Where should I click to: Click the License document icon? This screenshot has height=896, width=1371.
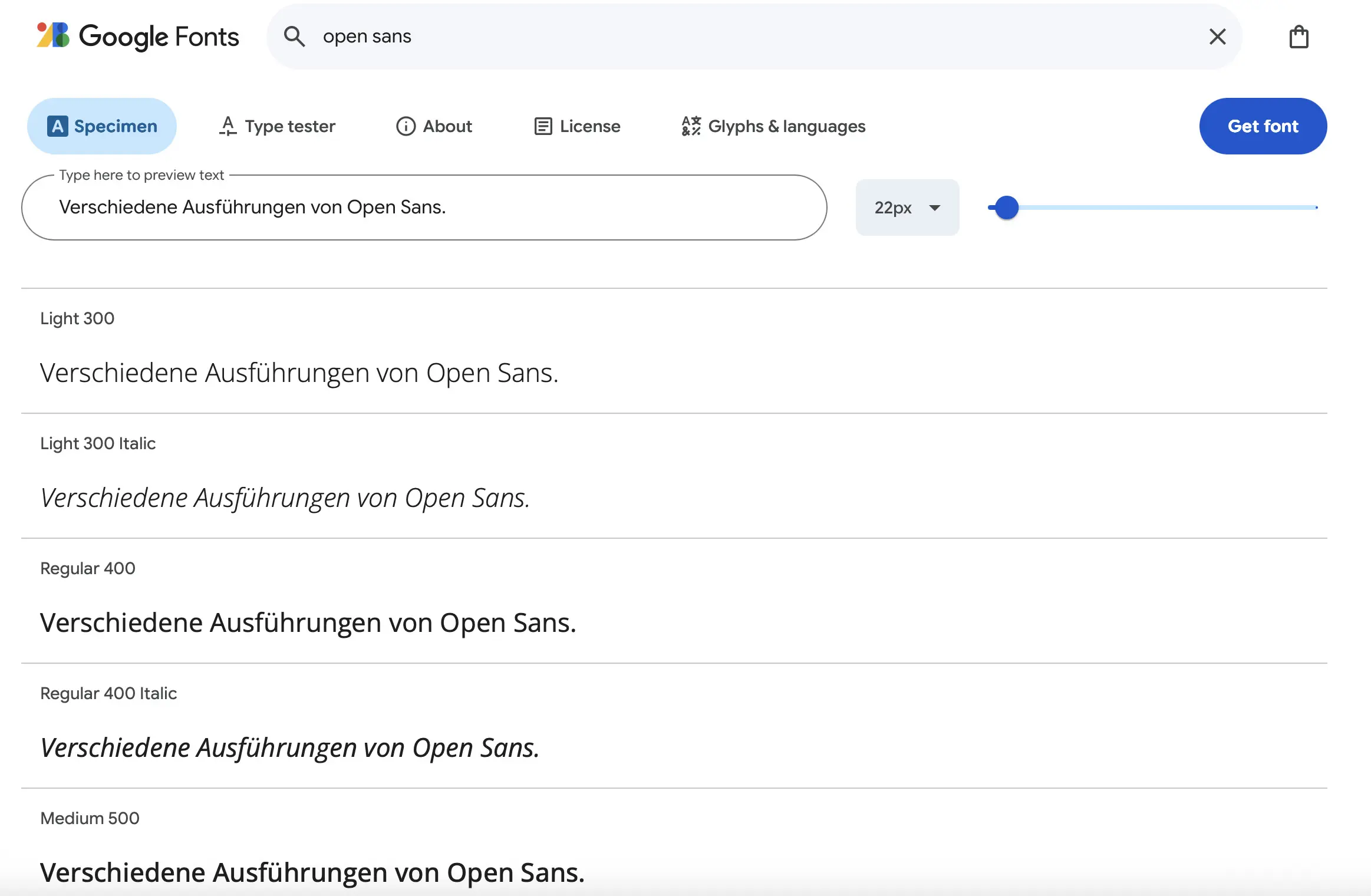coord(542,126)
